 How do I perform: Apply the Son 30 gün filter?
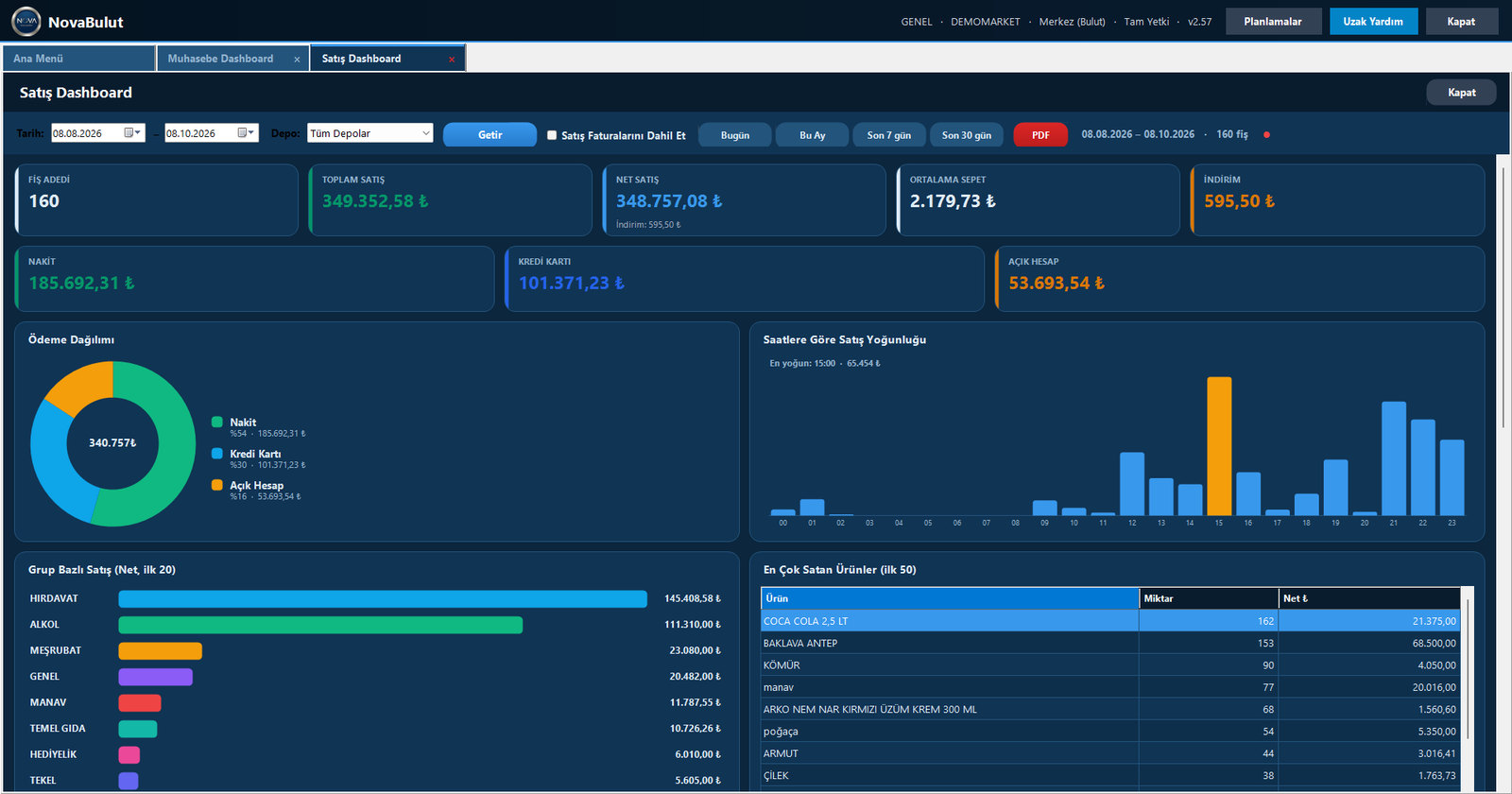967,135
